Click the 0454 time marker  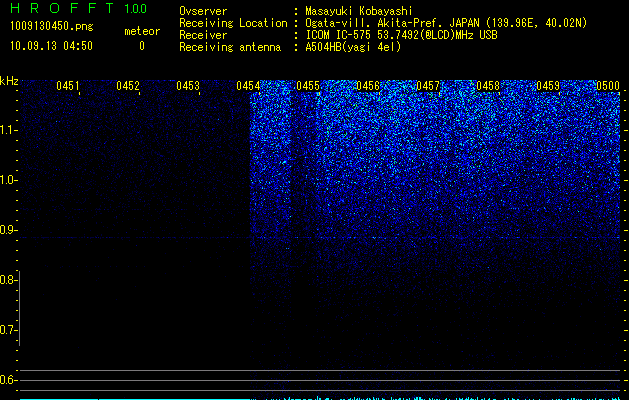coord(248,86)
